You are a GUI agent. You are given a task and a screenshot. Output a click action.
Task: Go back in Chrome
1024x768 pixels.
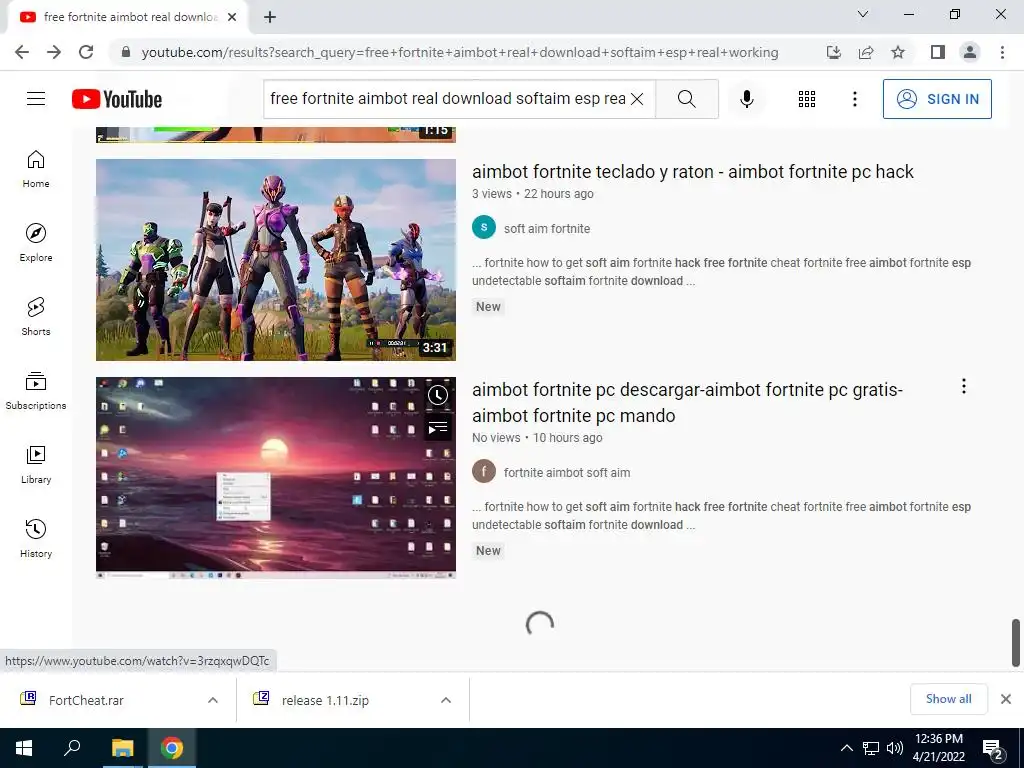[x=22, y=52]
